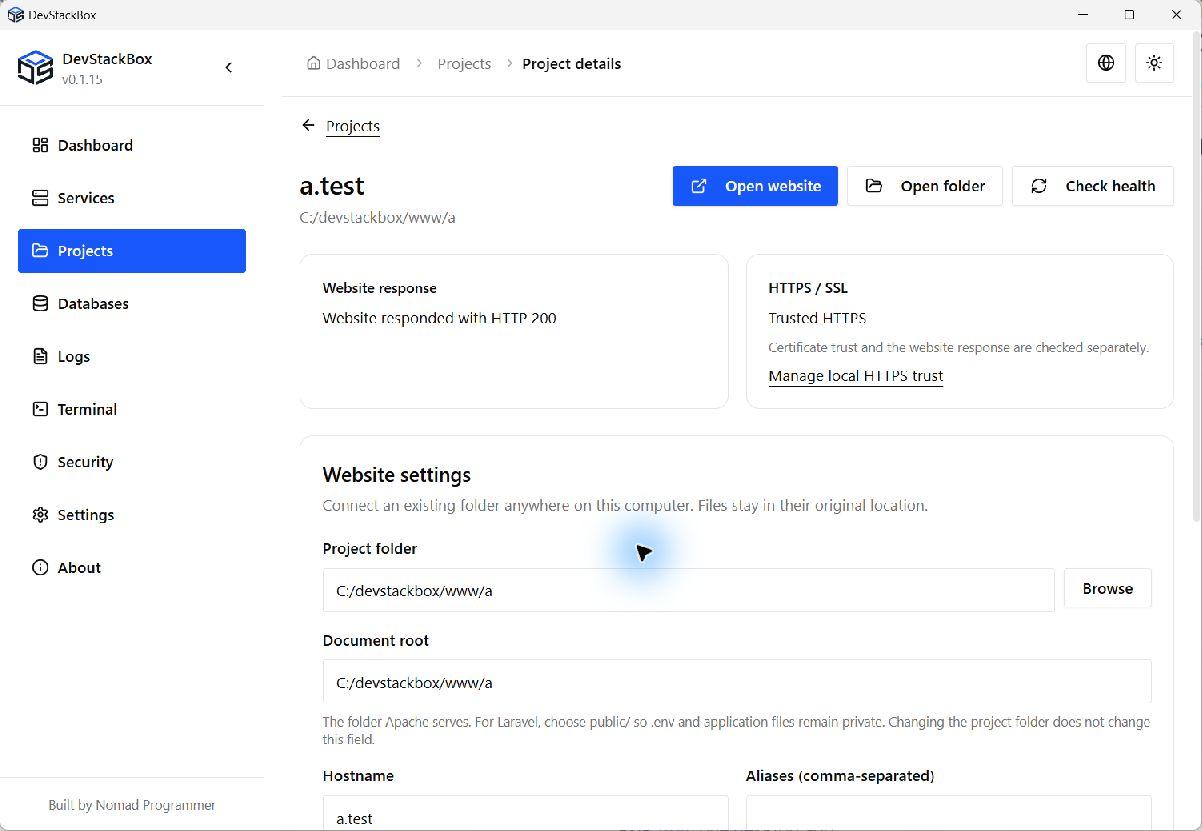Click the 'Trusted HTTPS' status text
1202x831 pixels.
(x=817, y=318)
